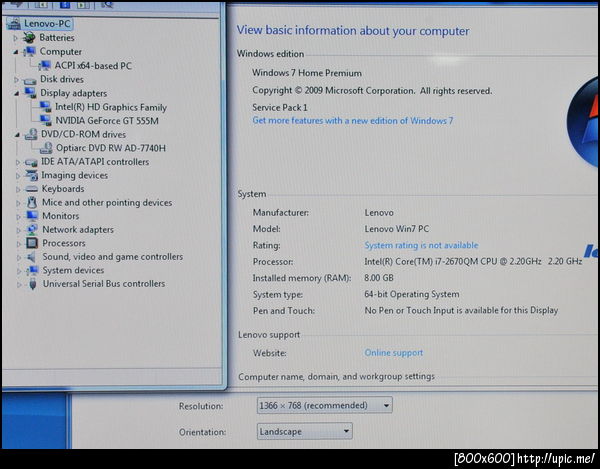Click the Sound, video and game controllers icon
600x469 pixels.
32,257
